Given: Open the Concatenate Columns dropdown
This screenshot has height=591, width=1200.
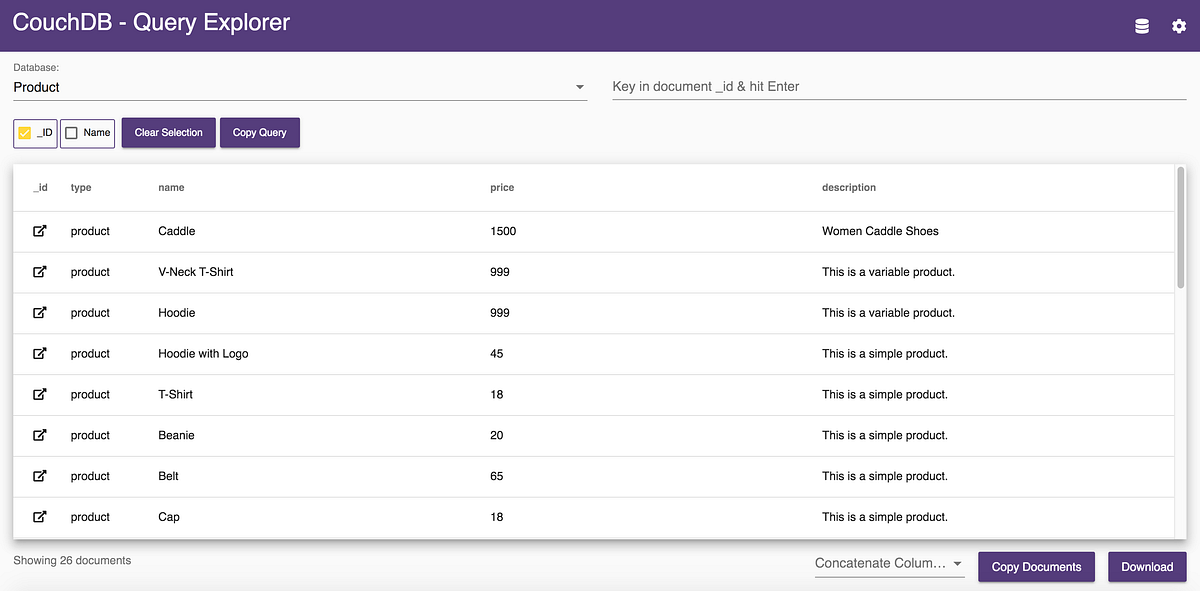Looking at the screenshot, I should [888, 563].
